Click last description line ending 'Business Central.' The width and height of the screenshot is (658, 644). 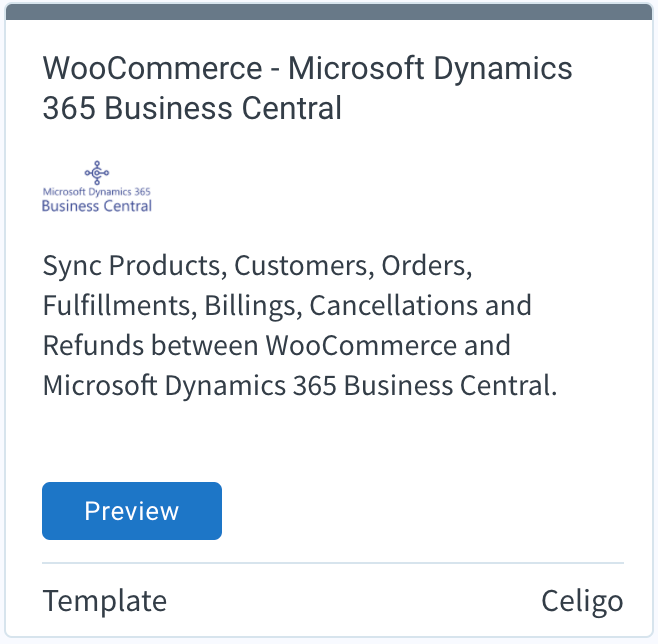tap(300, 386)
